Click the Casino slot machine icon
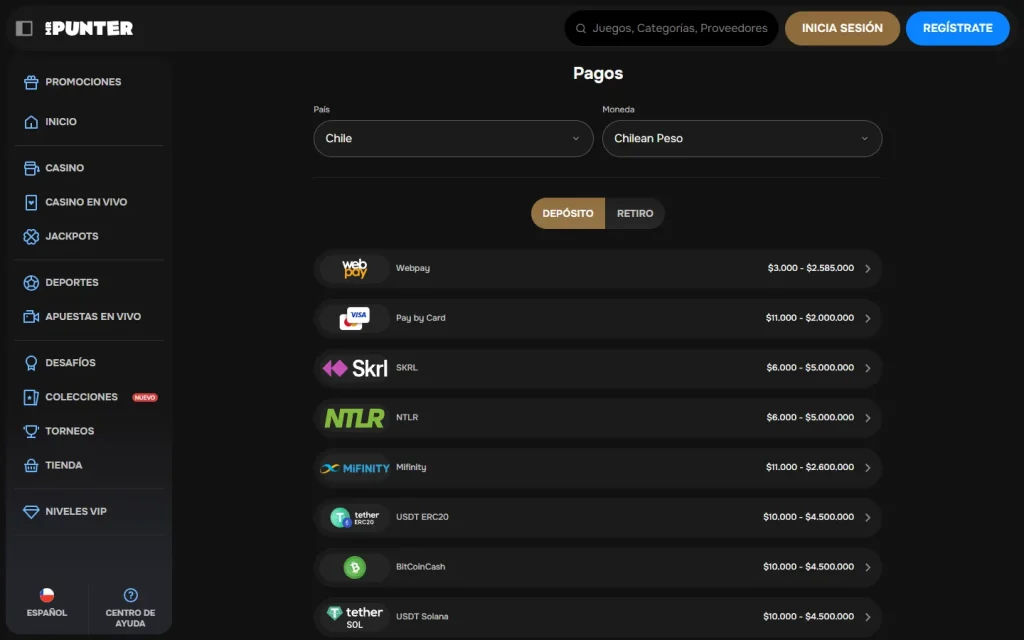The height and width of the screenshot is (640, 1024). pyautogui.click(x=31, y=168)
